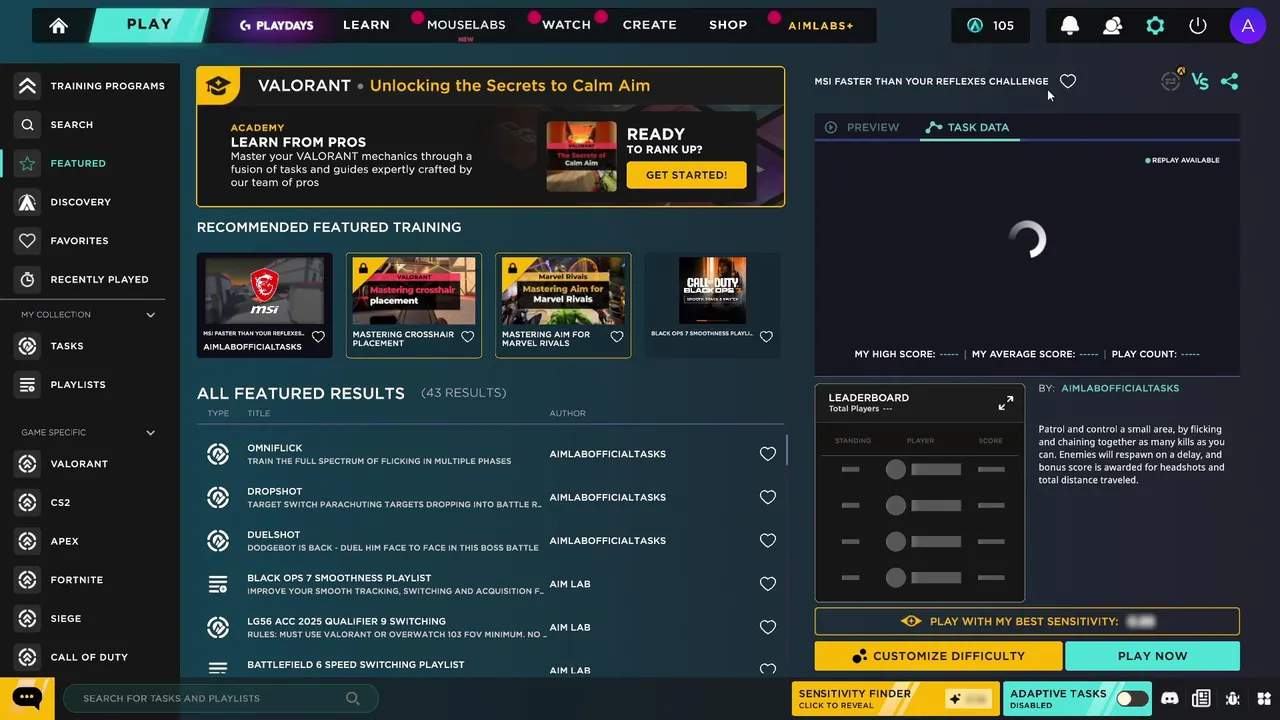Open the Learn menu item
This screenshot has height=720, width=1280.
click(366, 25)
